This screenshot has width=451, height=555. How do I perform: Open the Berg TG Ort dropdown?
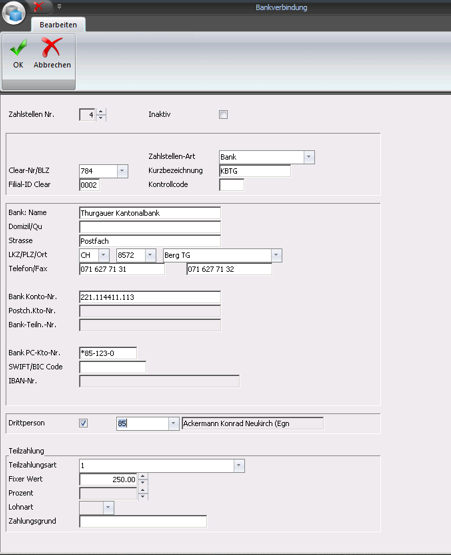(x=276, y=255)
